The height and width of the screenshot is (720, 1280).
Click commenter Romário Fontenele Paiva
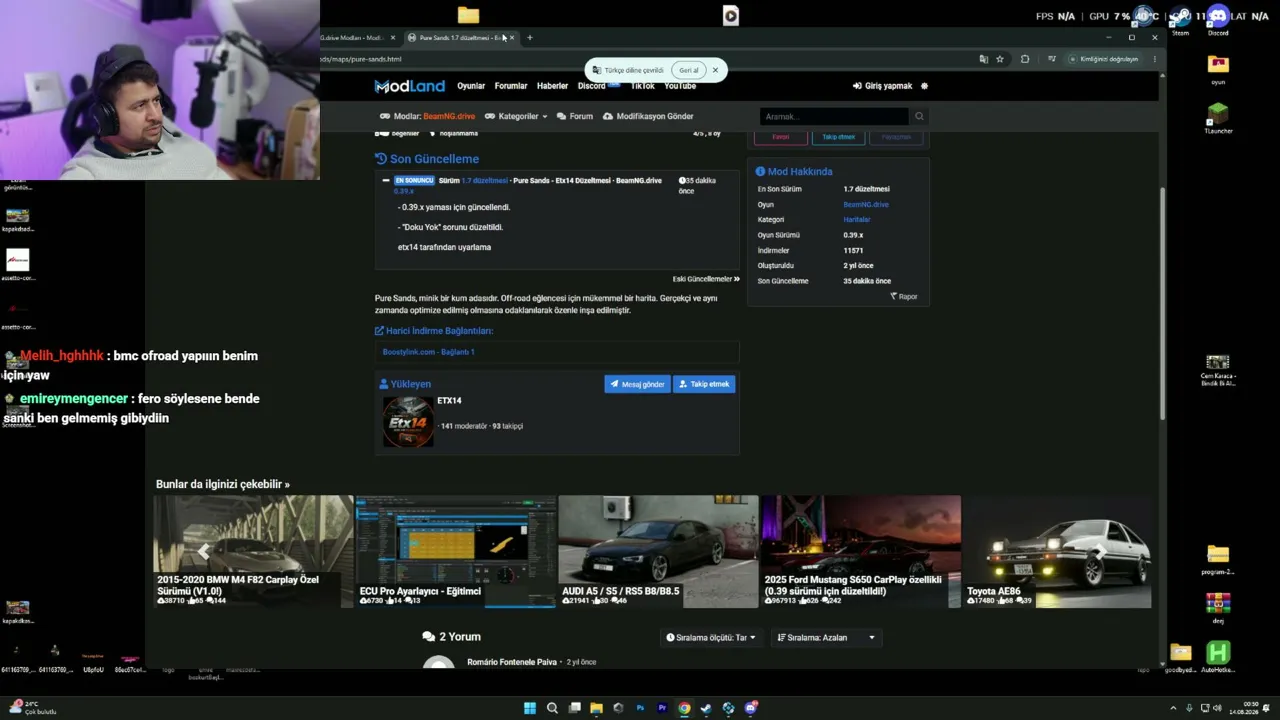point(512,662)
